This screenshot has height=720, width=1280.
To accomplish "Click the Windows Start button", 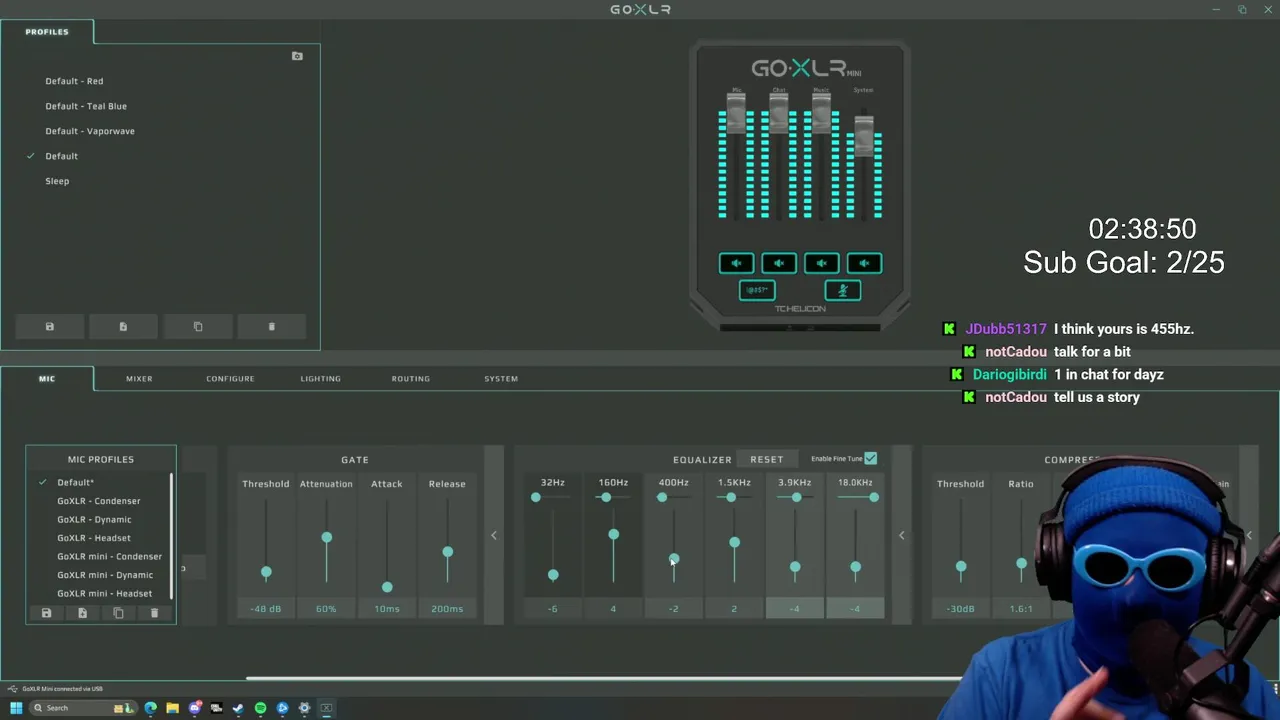I will [16, 708].
